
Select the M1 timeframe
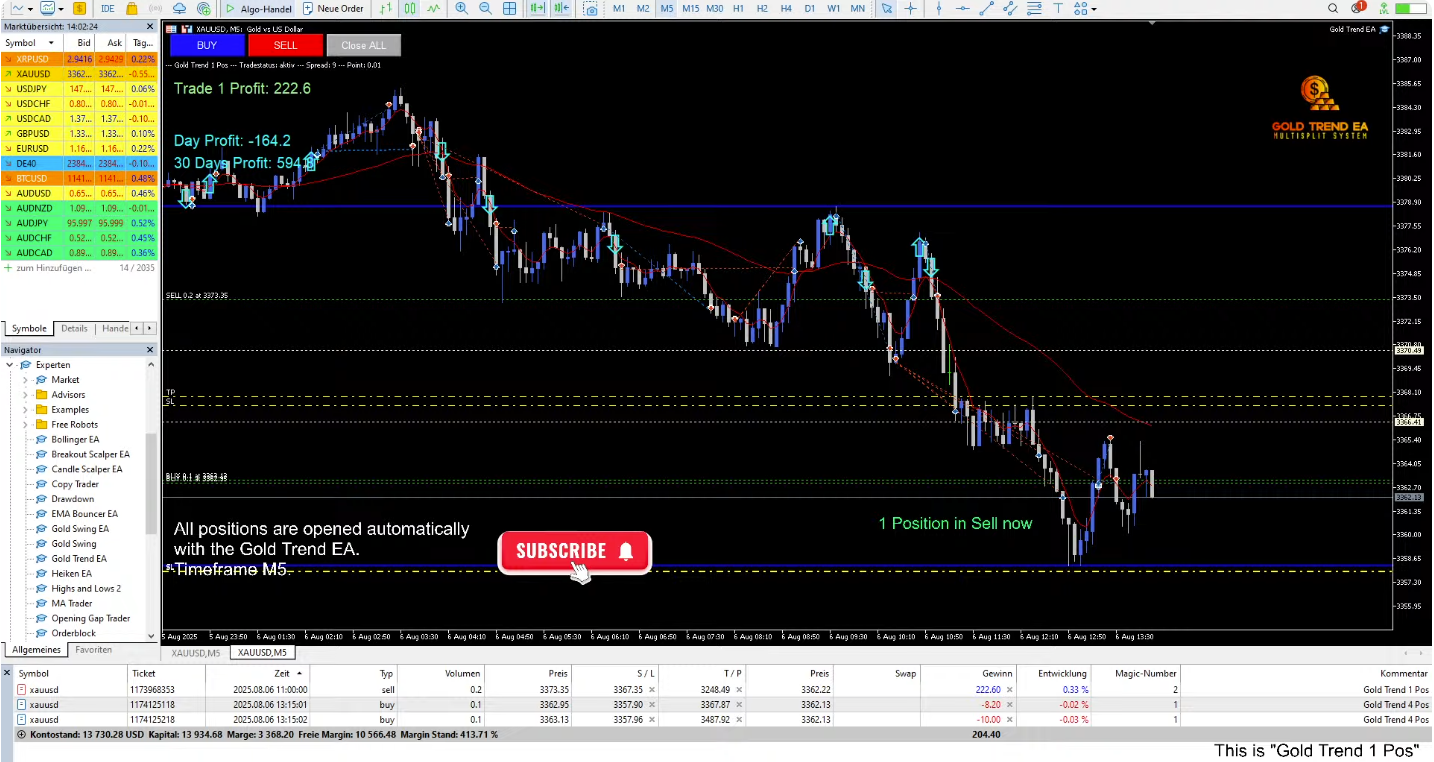(x=619, y=8)
